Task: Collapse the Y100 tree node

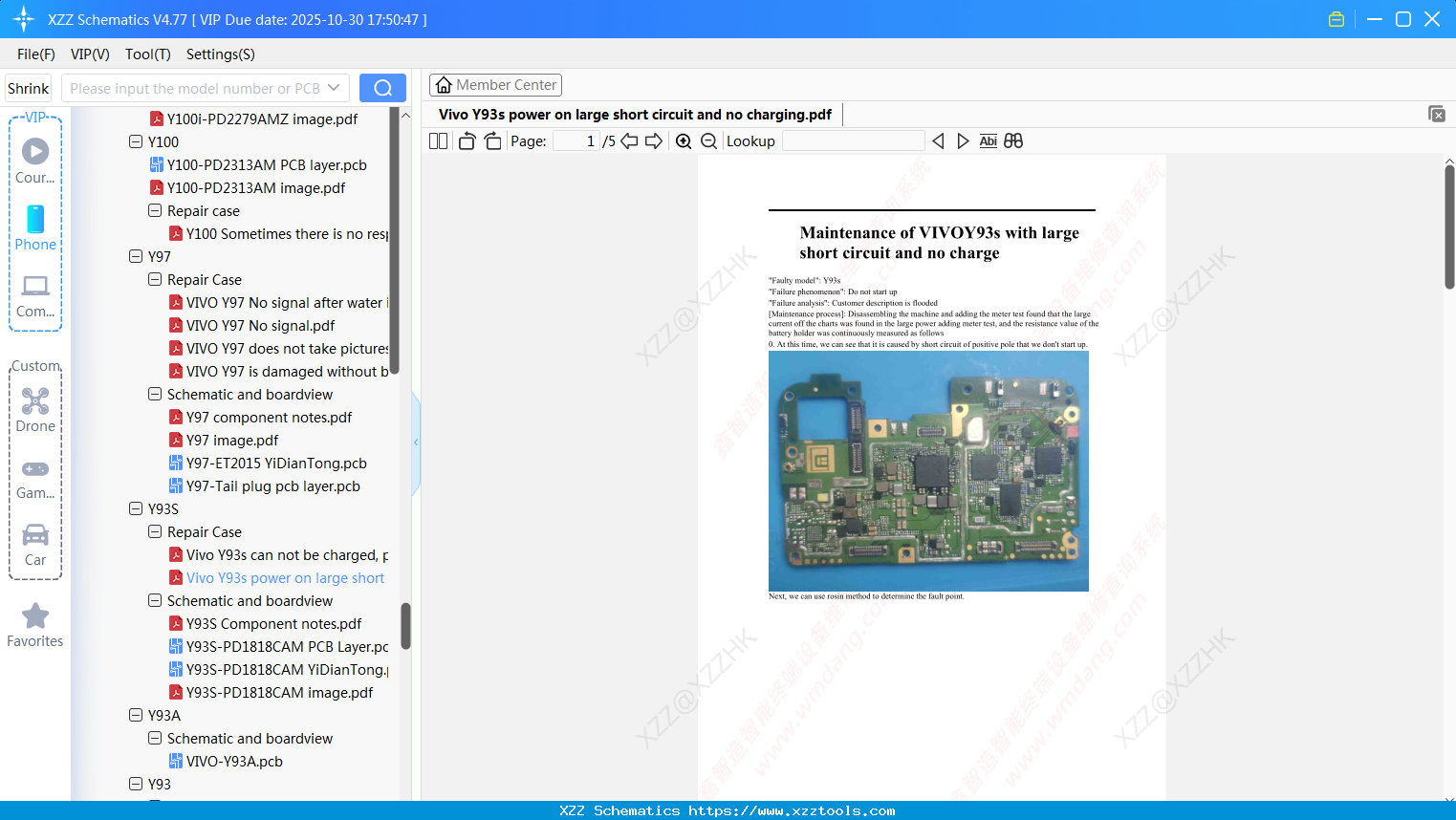Action: click(x=136, y=141)
